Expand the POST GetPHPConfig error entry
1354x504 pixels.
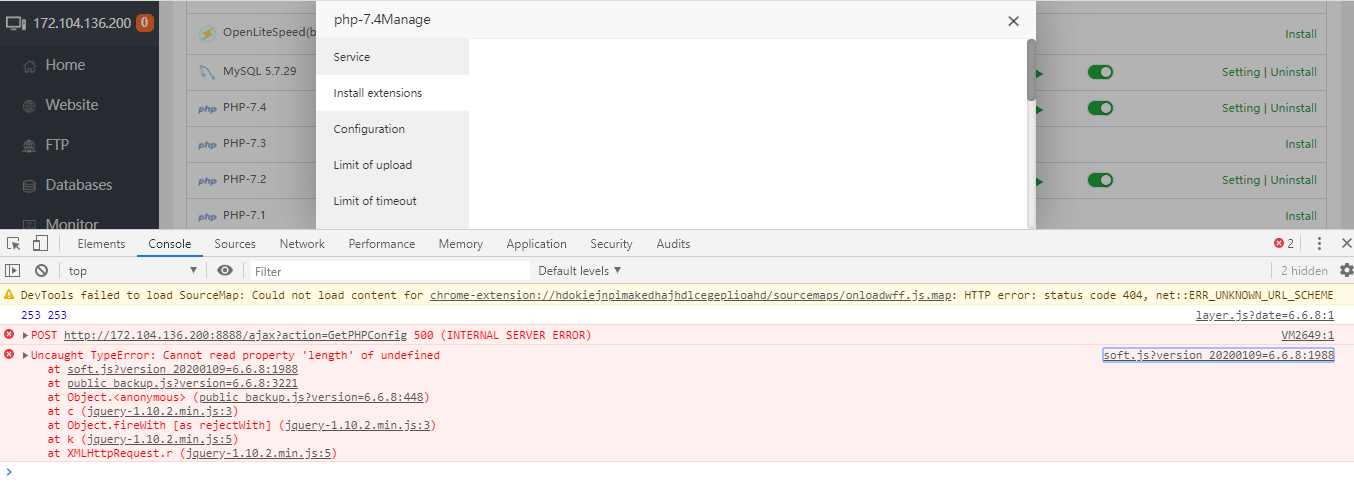(x=25, y=335)
